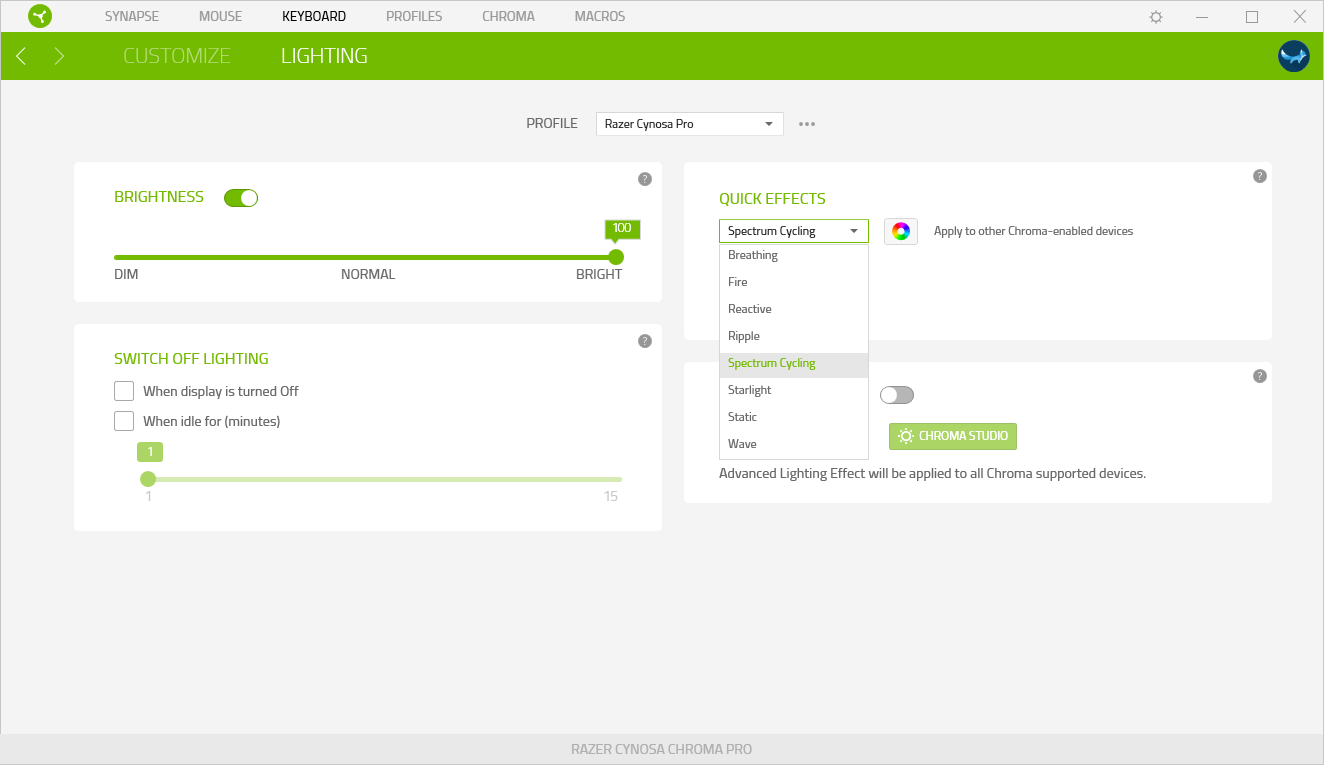
Task: Open the LIGHTING sub-tab
Action: click(324, 56)
